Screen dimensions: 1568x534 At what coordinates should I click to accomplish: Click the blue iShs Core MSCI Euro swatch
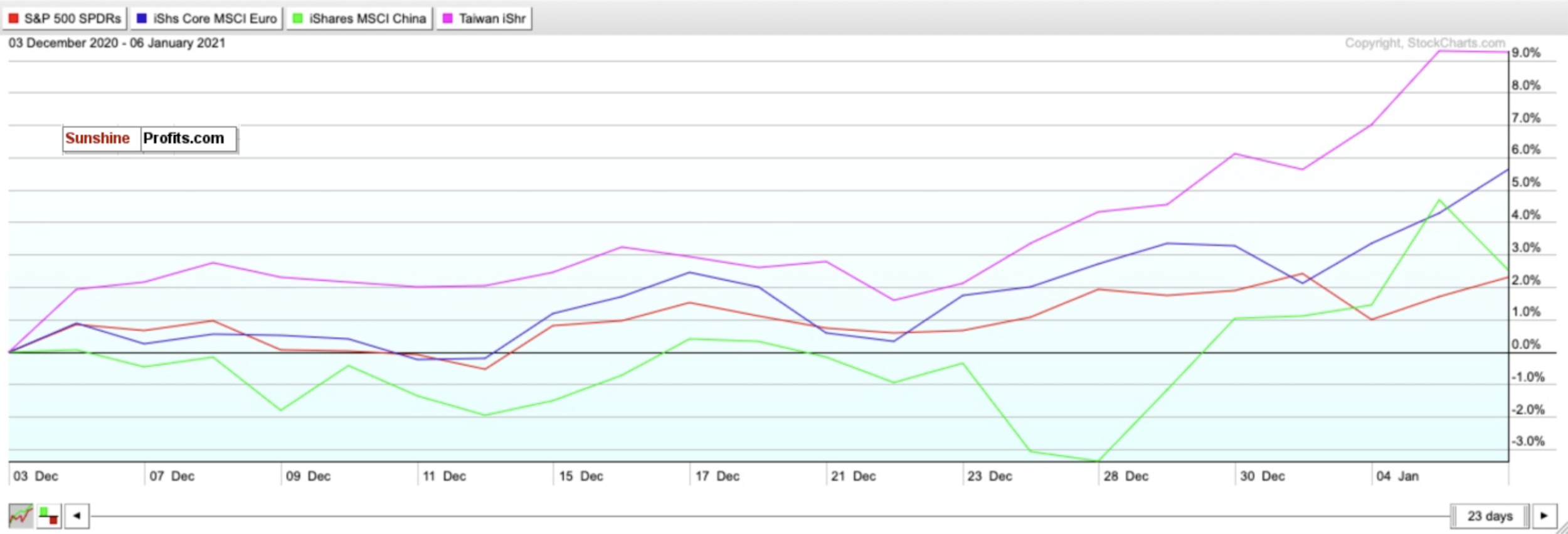tap(142, 18)
